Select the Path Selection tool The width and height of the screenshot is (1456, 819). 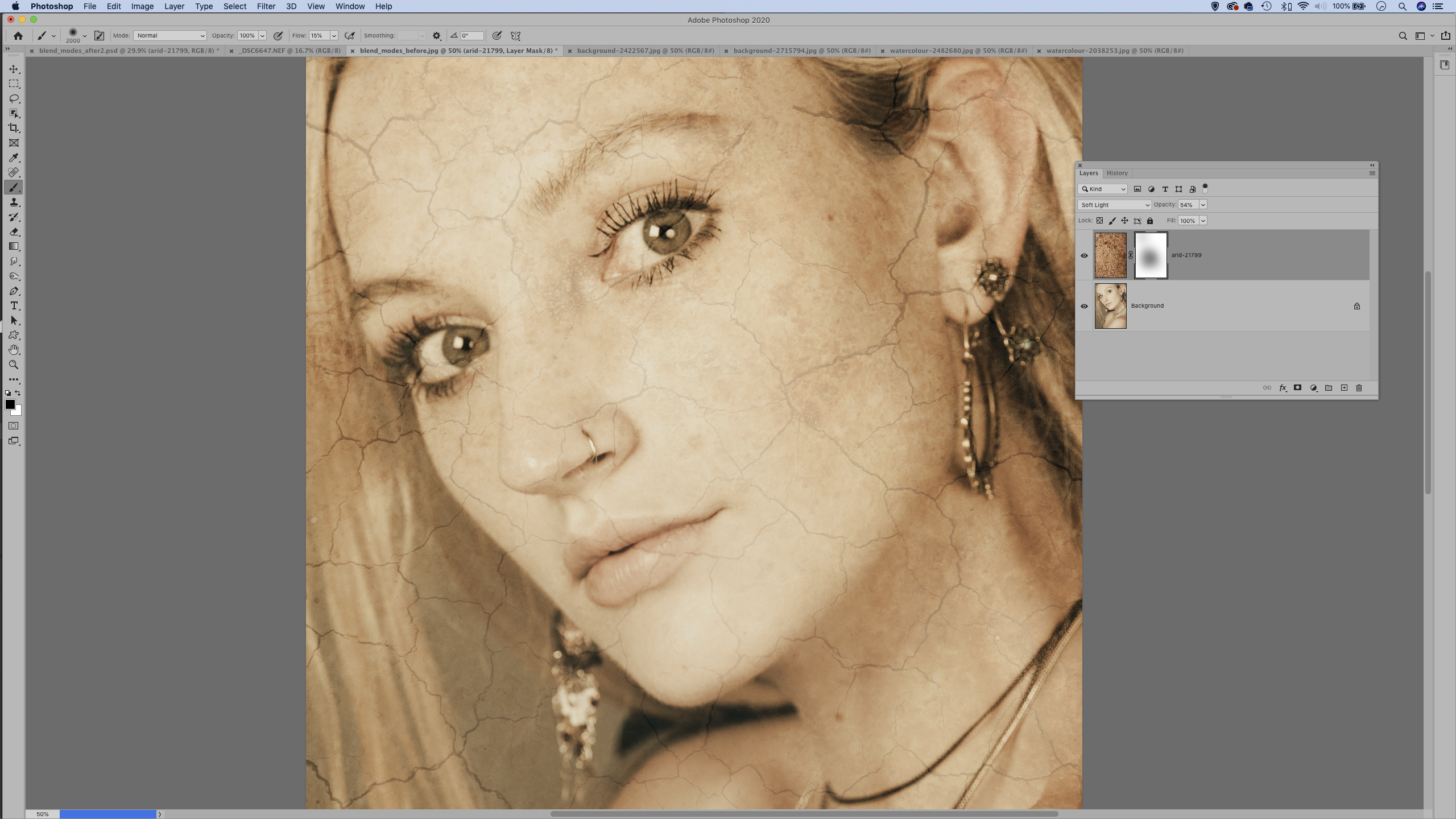14,320
